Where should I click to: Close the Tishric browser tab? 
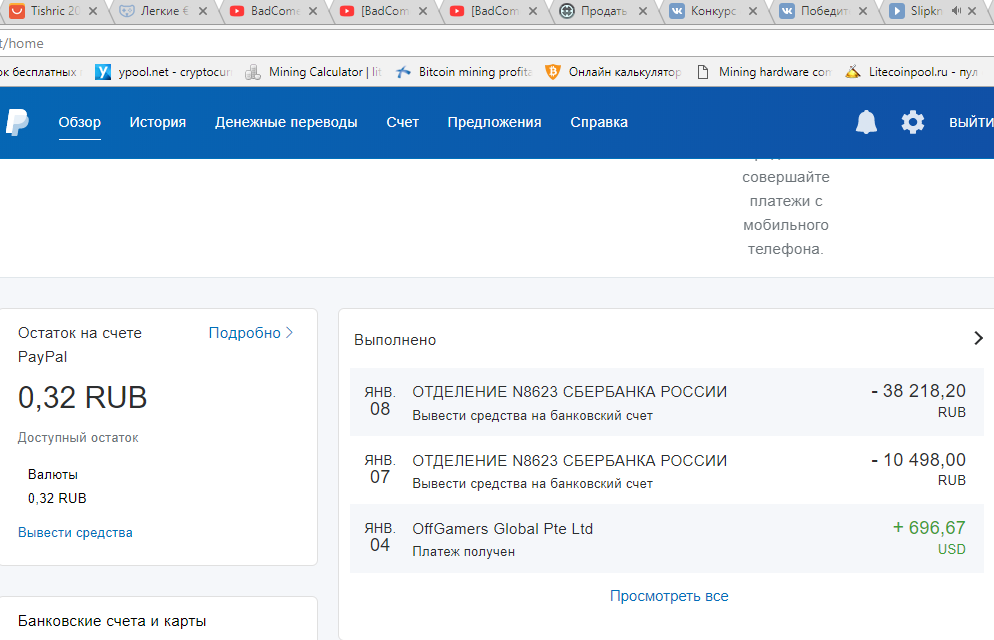tap(93, 11)
